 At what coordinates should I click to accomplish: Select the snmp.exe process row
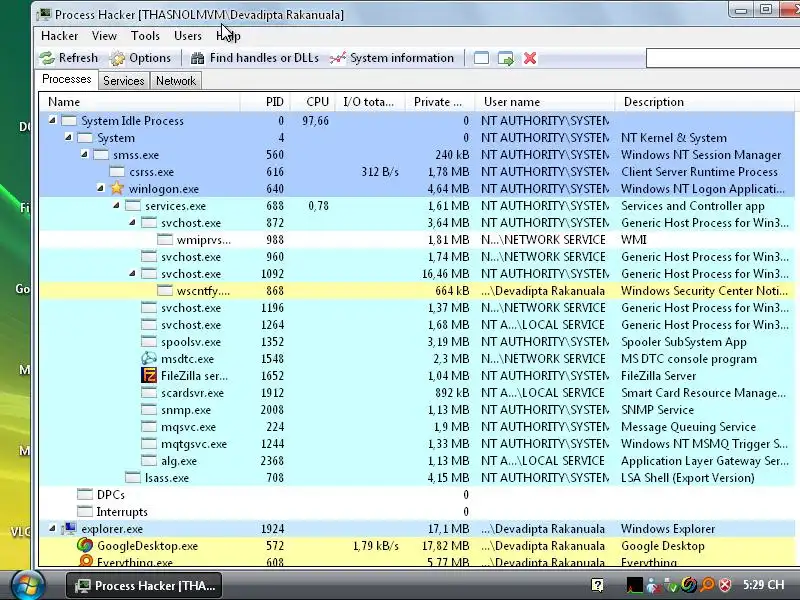[416, 410]
